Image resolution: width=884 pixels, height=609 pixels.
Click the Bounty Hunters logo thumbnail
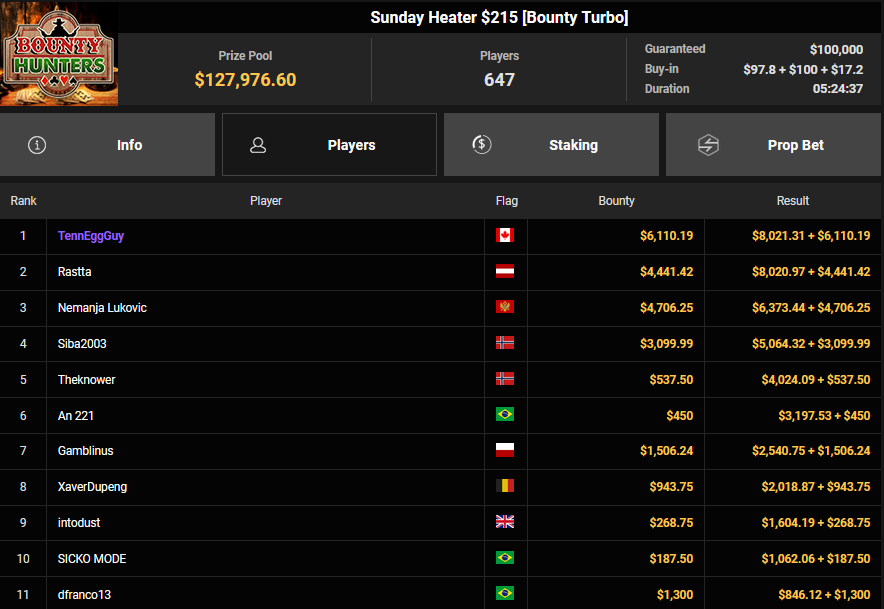point(59,55)
